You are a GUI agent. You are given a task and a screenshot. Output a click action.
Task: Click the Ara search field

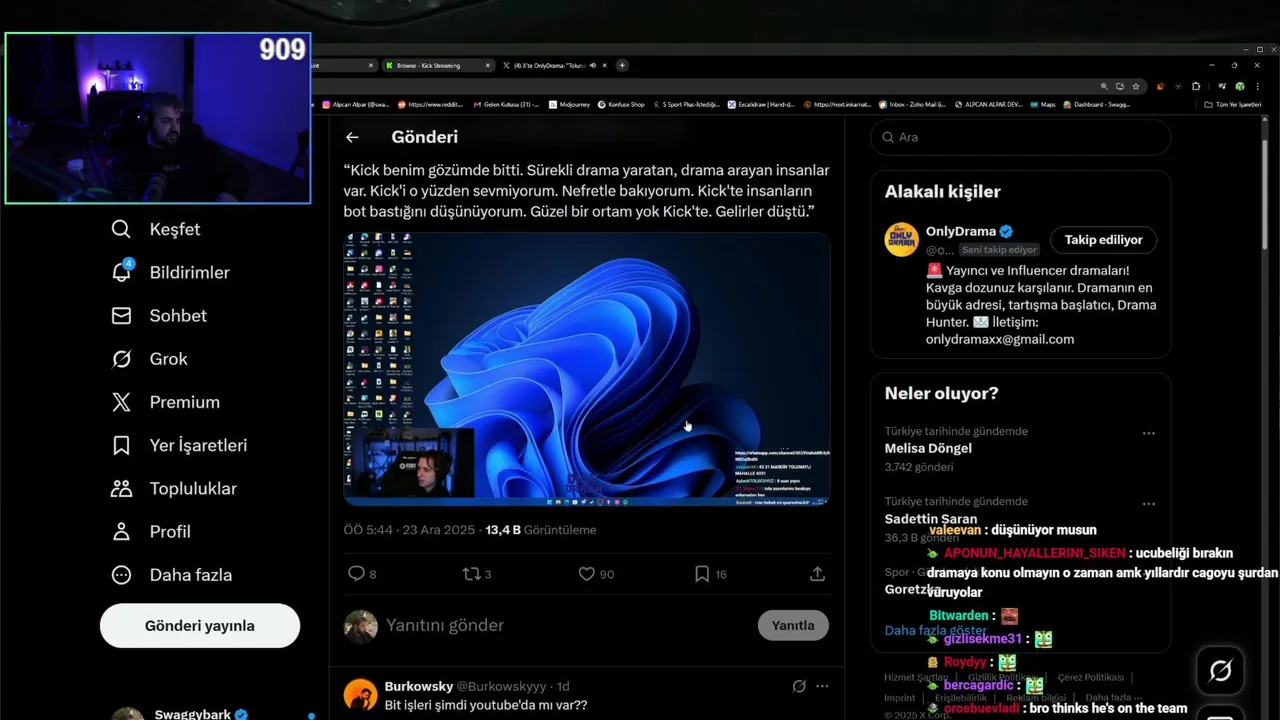[x=1020, y=137]
